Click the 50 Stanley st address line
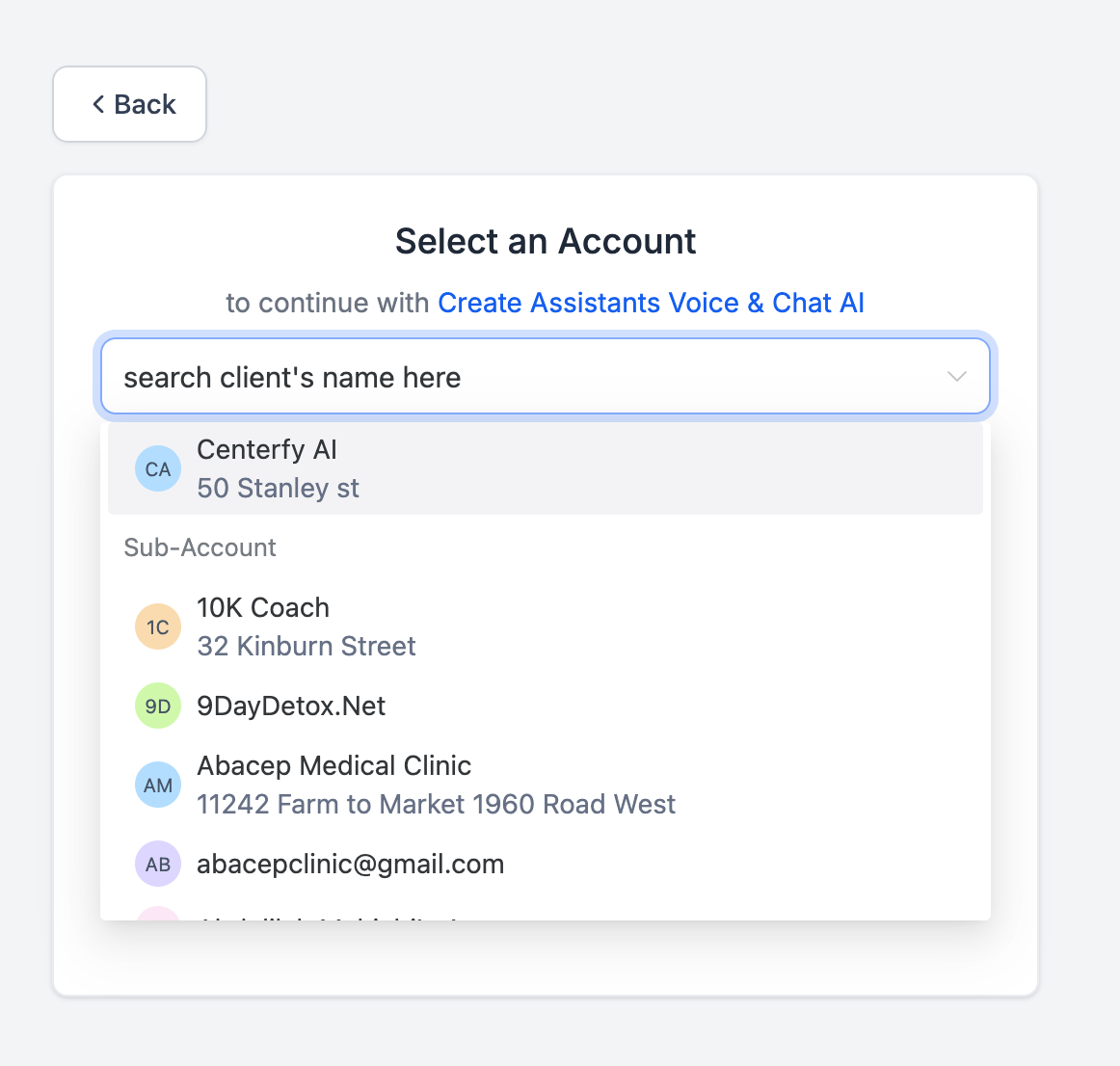 pos(278,489)
